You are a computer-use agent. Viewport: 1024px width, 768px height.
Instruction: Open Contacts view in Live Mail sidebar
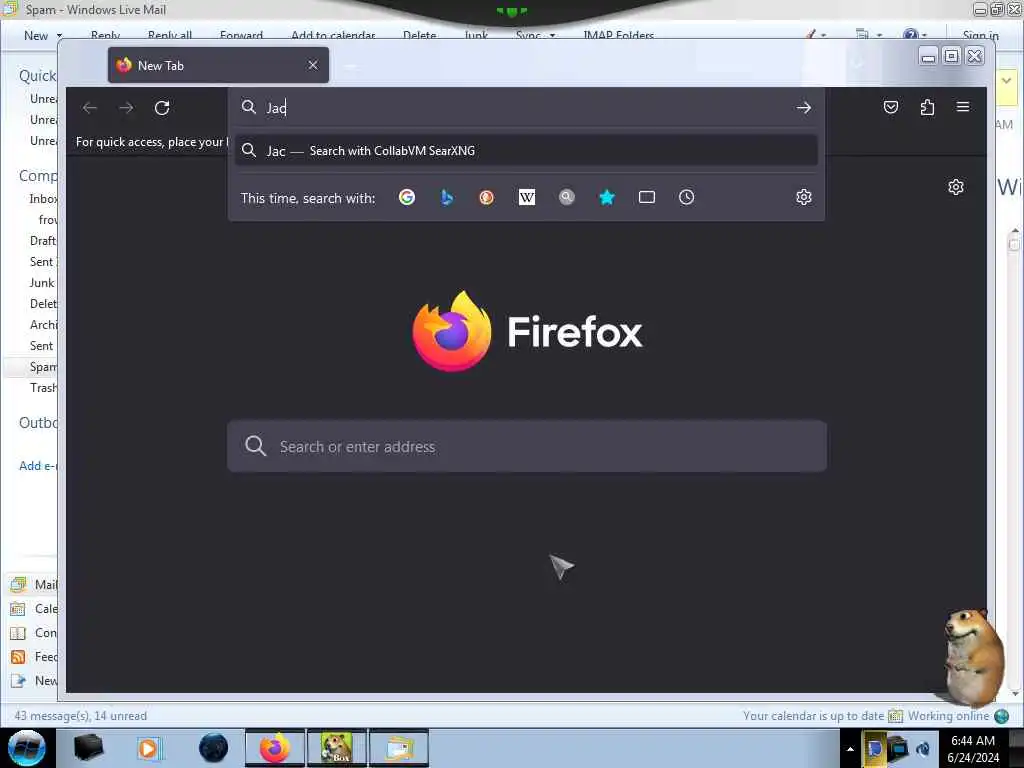34,633
